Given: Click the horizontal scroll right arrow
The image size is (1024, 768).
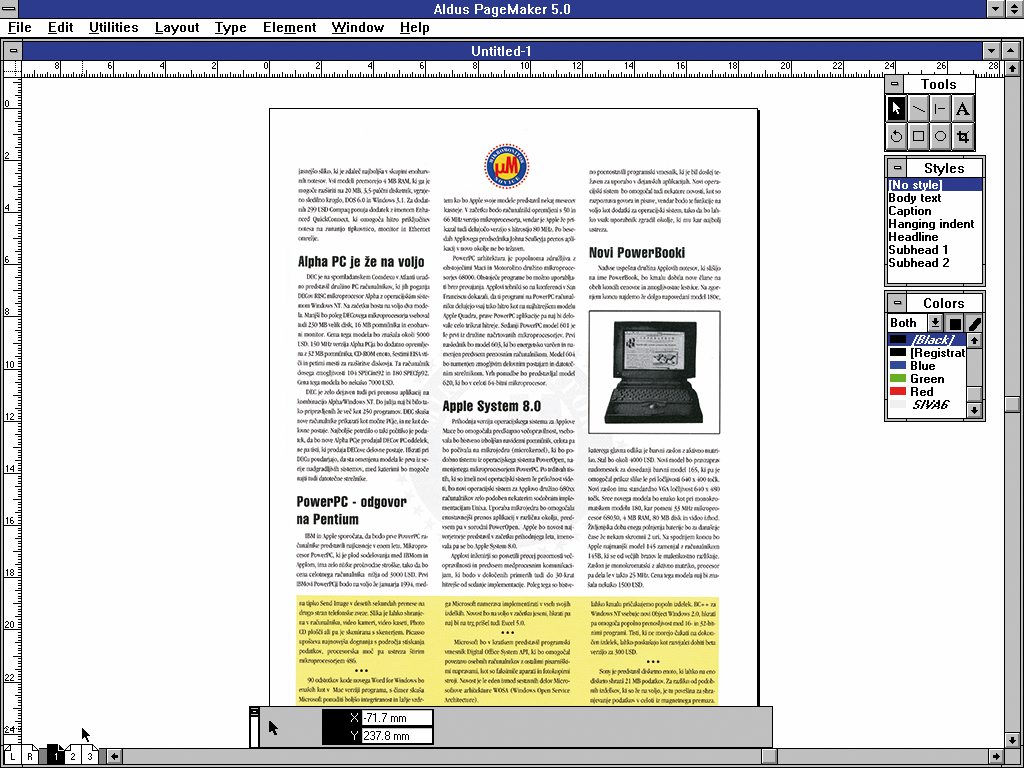Looking at the screenshot, I should tap(997, 757).
